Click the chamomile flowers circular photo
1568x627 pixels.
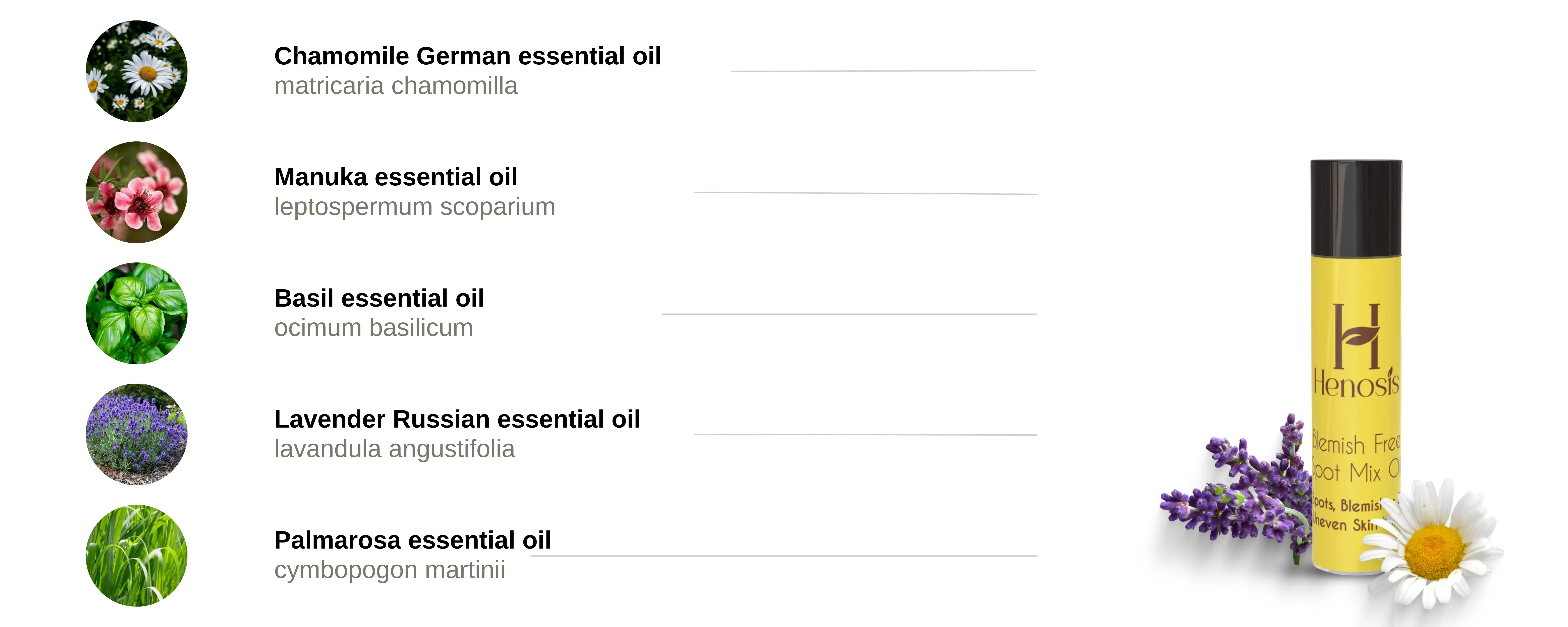click(x=136, y=71)
